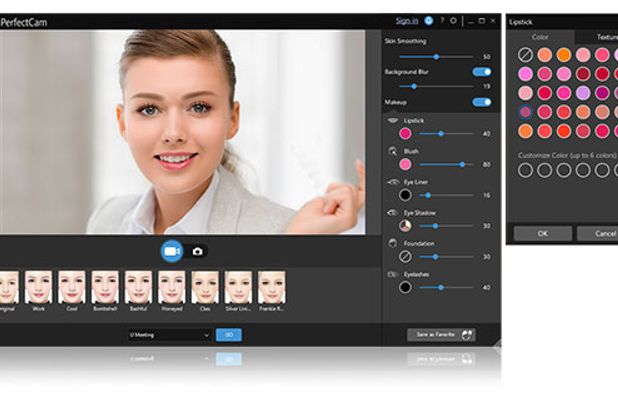618x394 pixels.
Task: Pick the selected mauve color in fourth row
Action: (525, 112)
